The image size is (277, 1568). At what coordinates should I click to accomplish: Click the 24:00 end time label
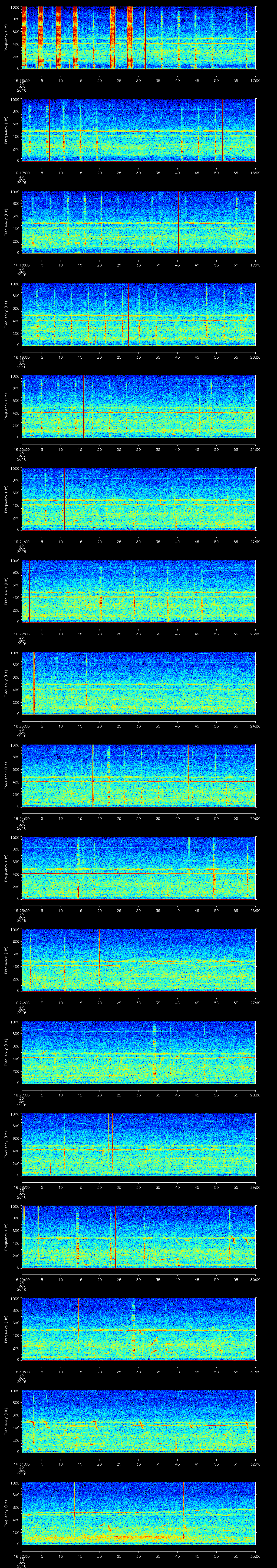click(255, 726)
